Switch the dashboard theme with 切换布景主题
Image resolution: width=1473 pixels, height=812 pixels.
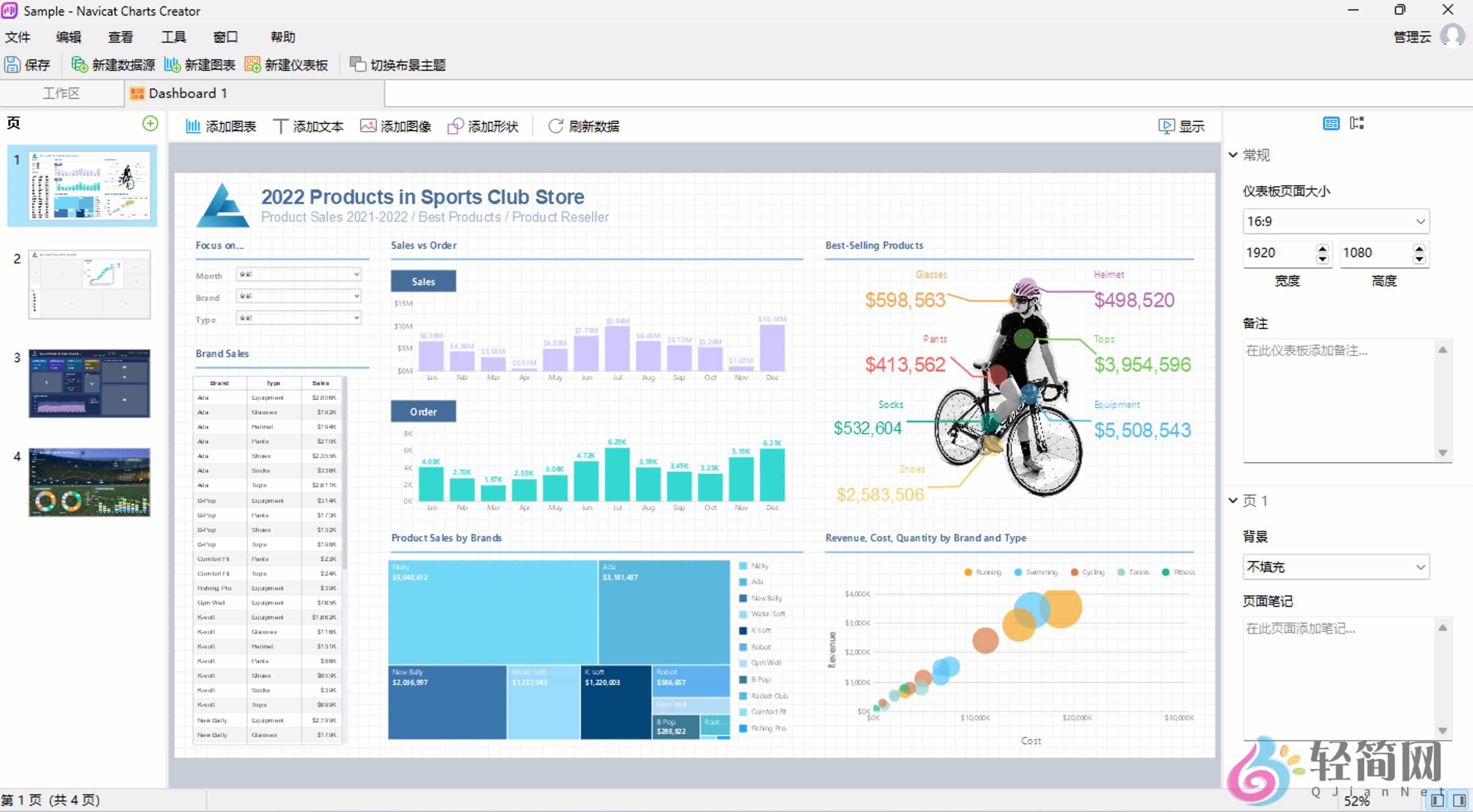coord(398,64)
